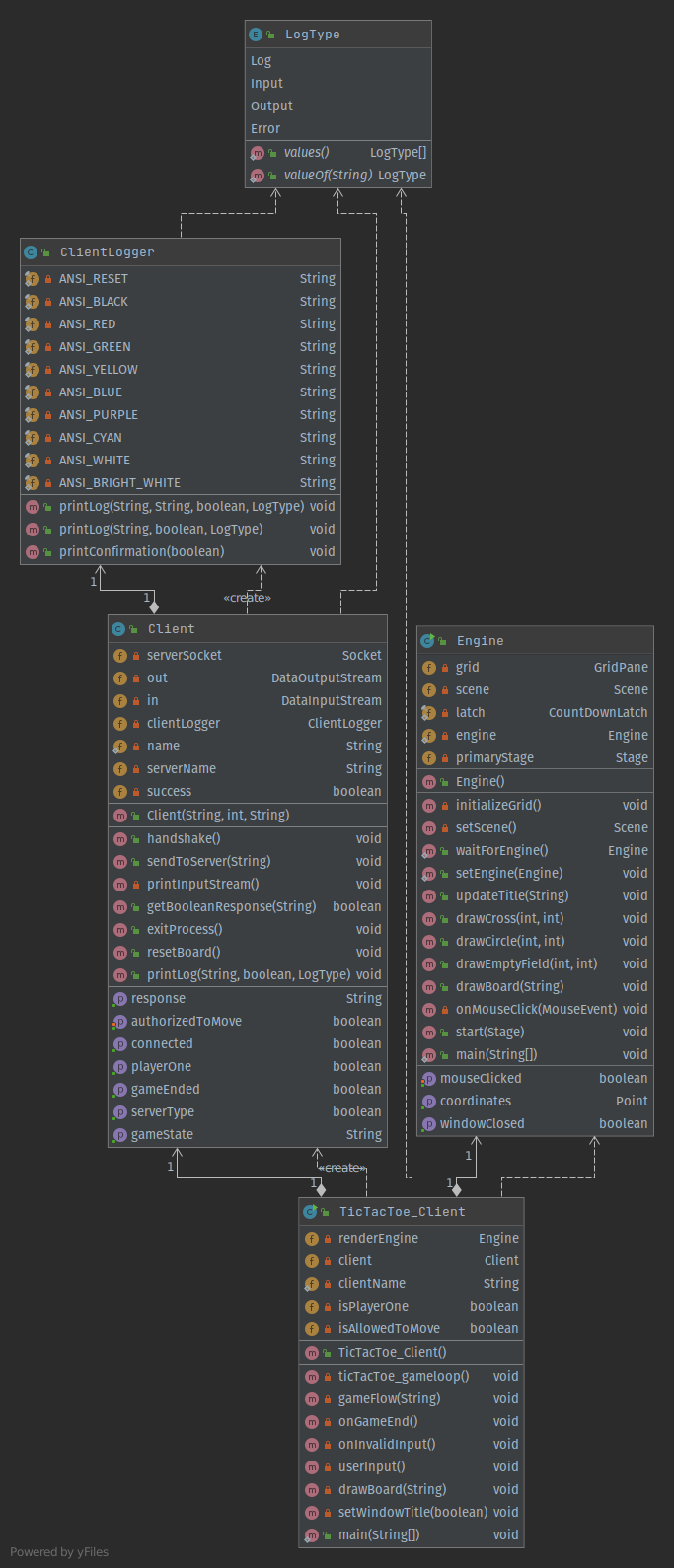Click the field icon next to ANSI_RED

pos(32,324)
